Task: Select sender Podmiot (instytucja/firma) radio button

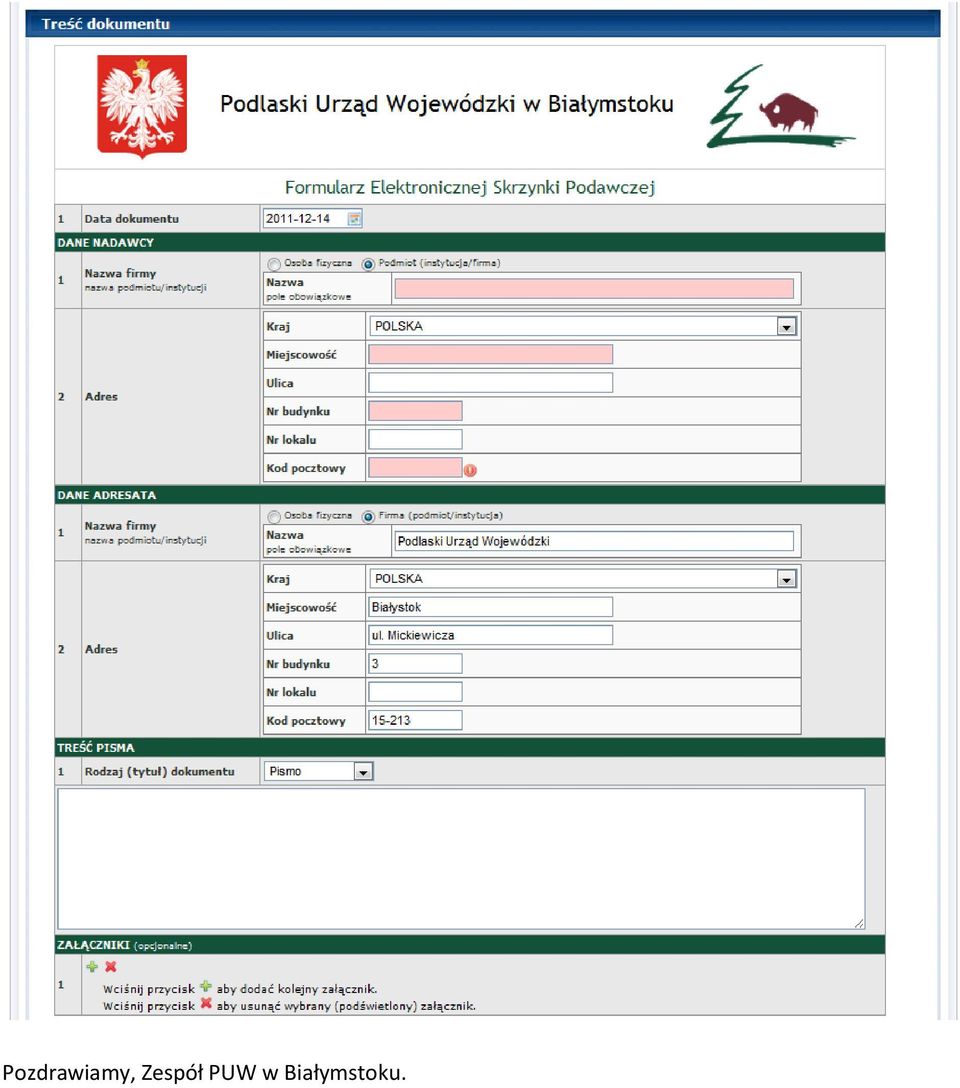Action: [368, 264]
